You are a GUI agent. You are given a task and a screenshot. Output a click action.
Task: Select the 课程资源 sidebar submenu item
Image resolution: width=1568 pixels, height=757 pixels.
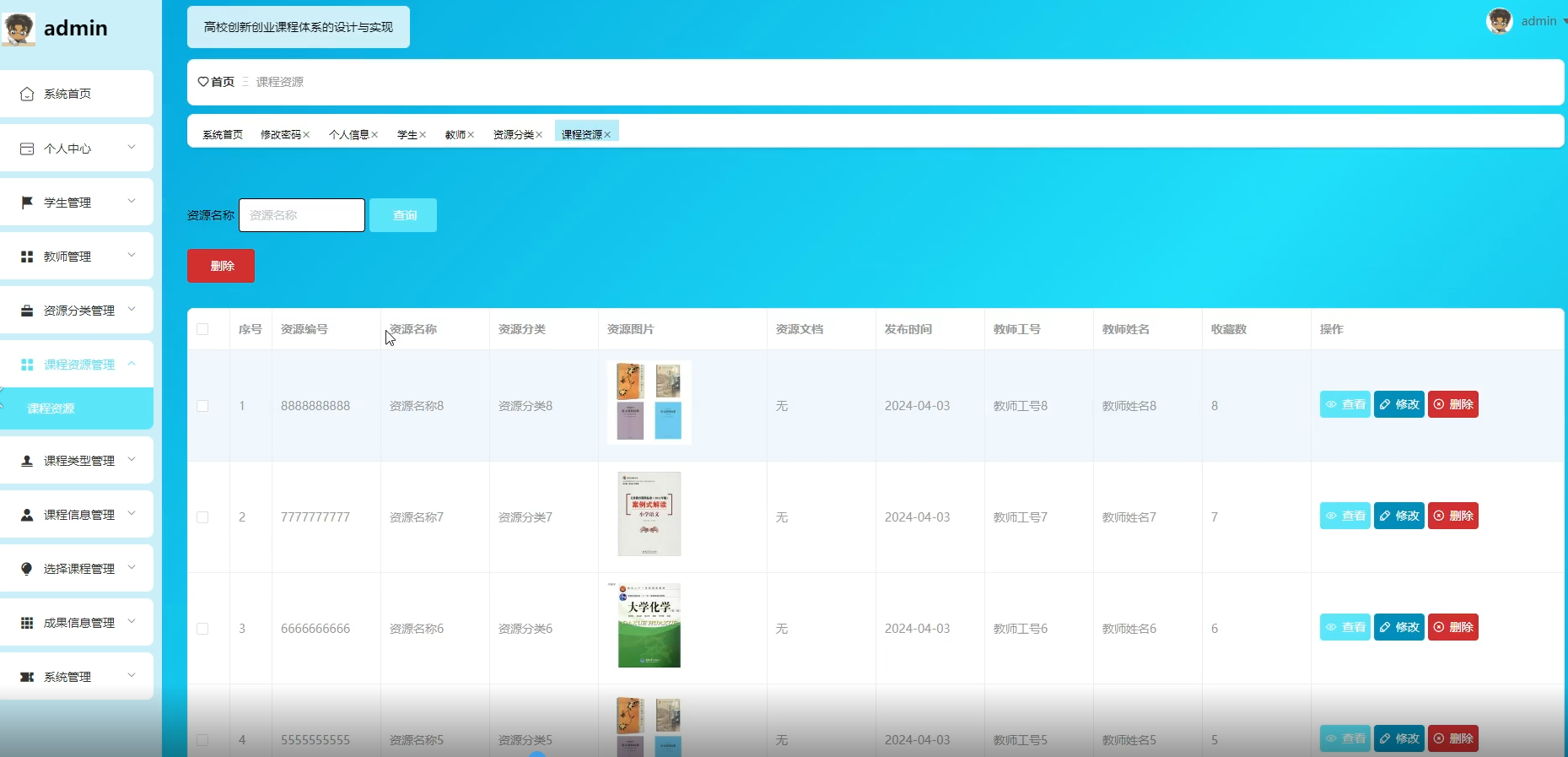77,408
